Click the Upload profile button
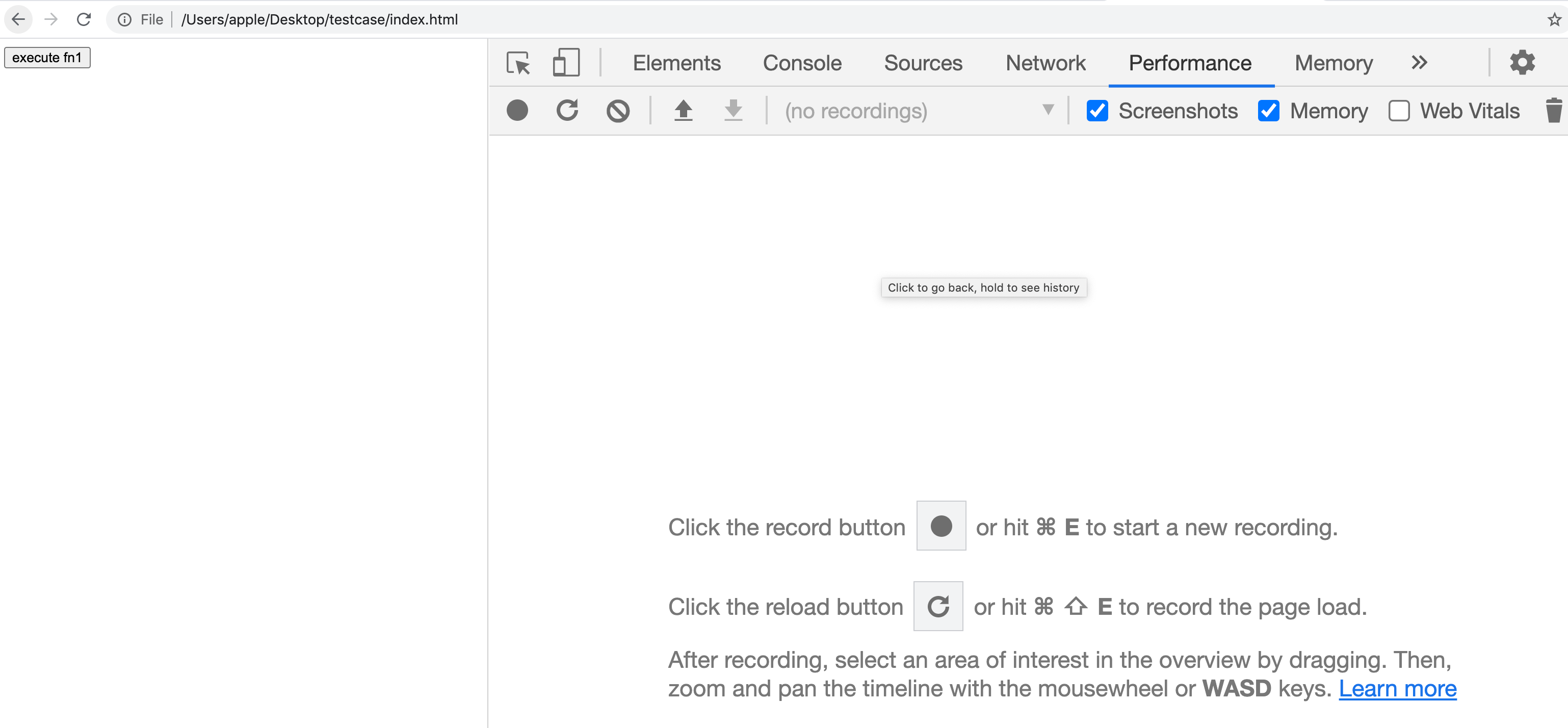 click(683, 110)
